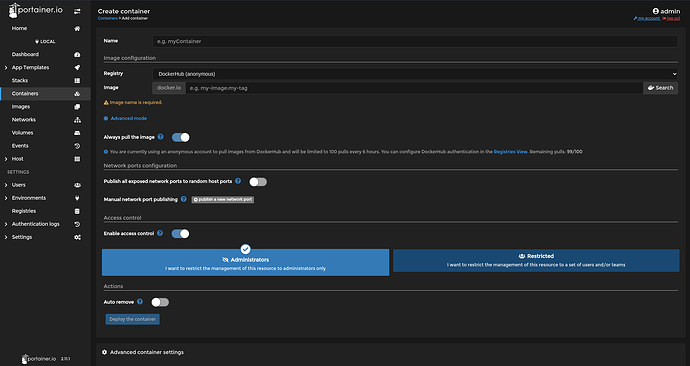Click the Volumes drive icon
Viewport: 690px width, 366px height.
[x=77, y=133]
